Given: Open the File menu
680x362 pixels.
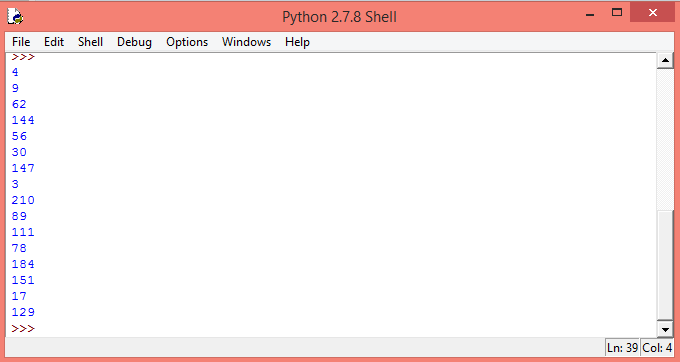Looking at the screenshot, I should (21, 42).
